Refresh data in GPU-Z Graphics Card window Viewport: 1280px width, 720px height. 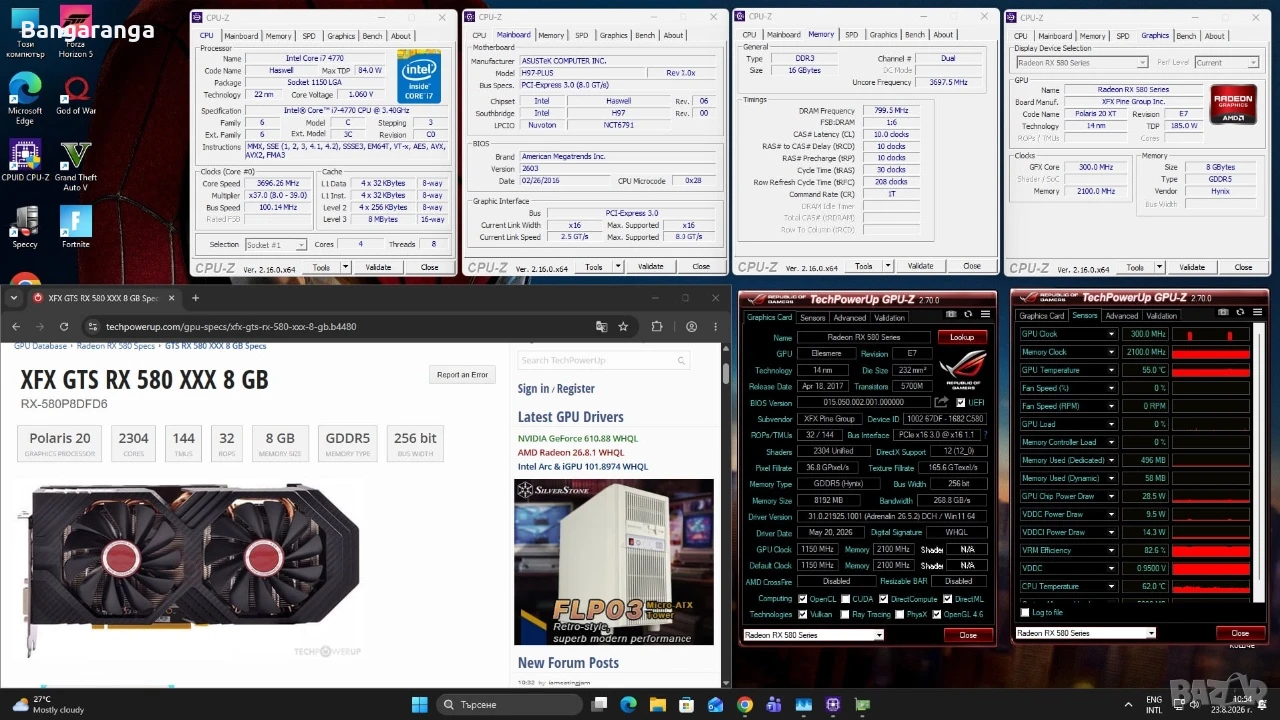click(x=966, y=312)
